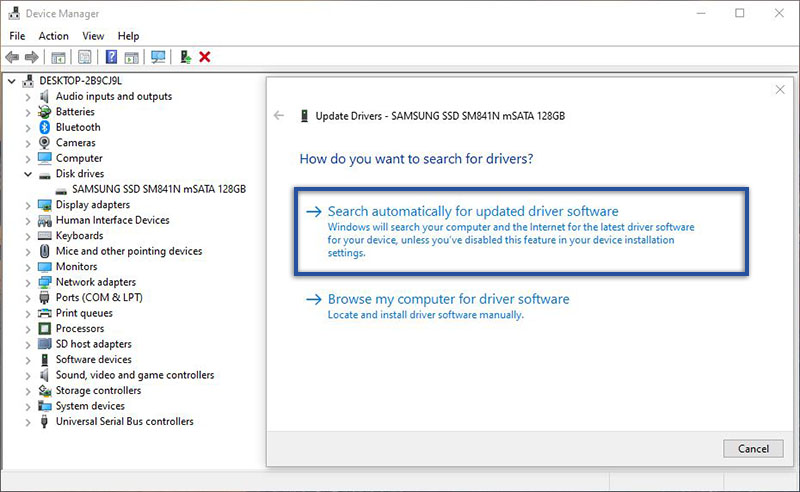Expand the Network adapters chevron

coord(28,283)
